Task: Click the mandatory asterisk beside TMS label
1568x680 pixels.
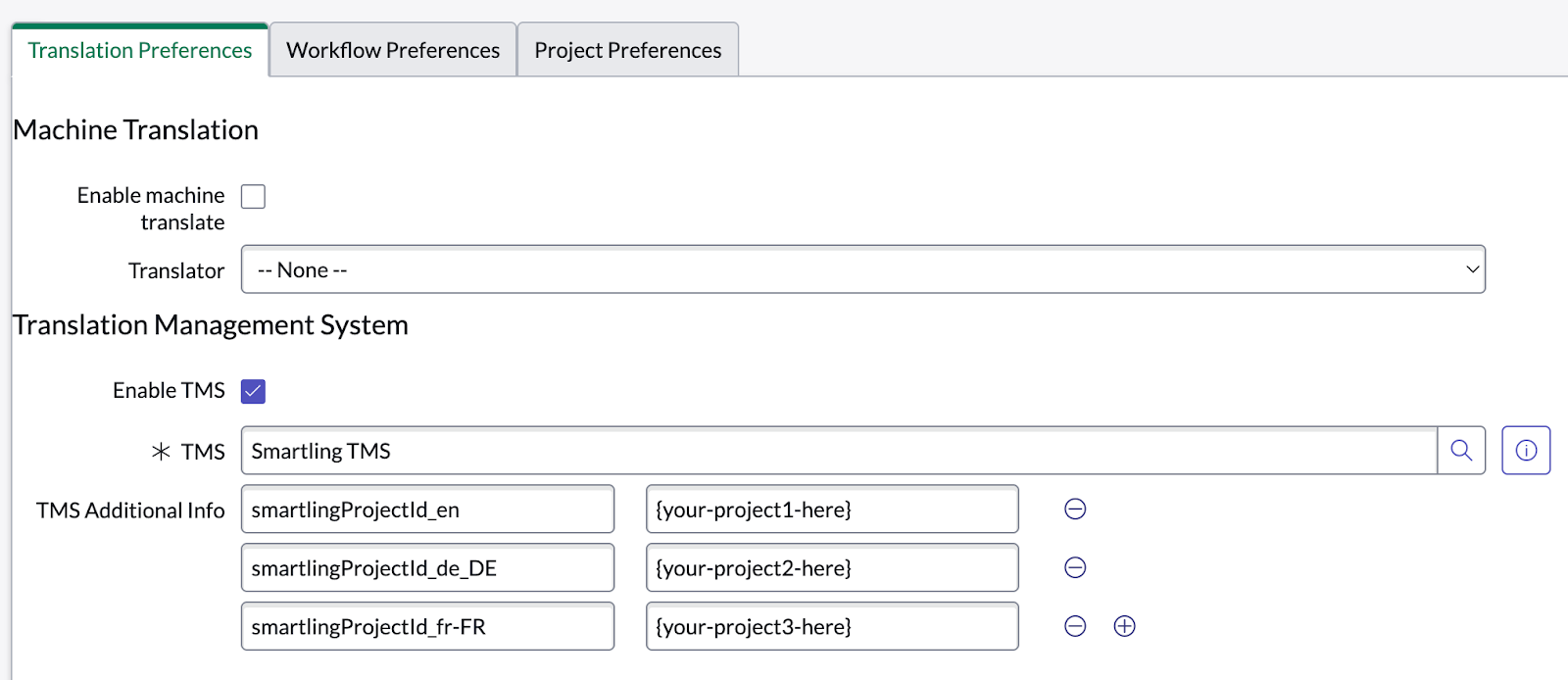Action: click(161, 452)
